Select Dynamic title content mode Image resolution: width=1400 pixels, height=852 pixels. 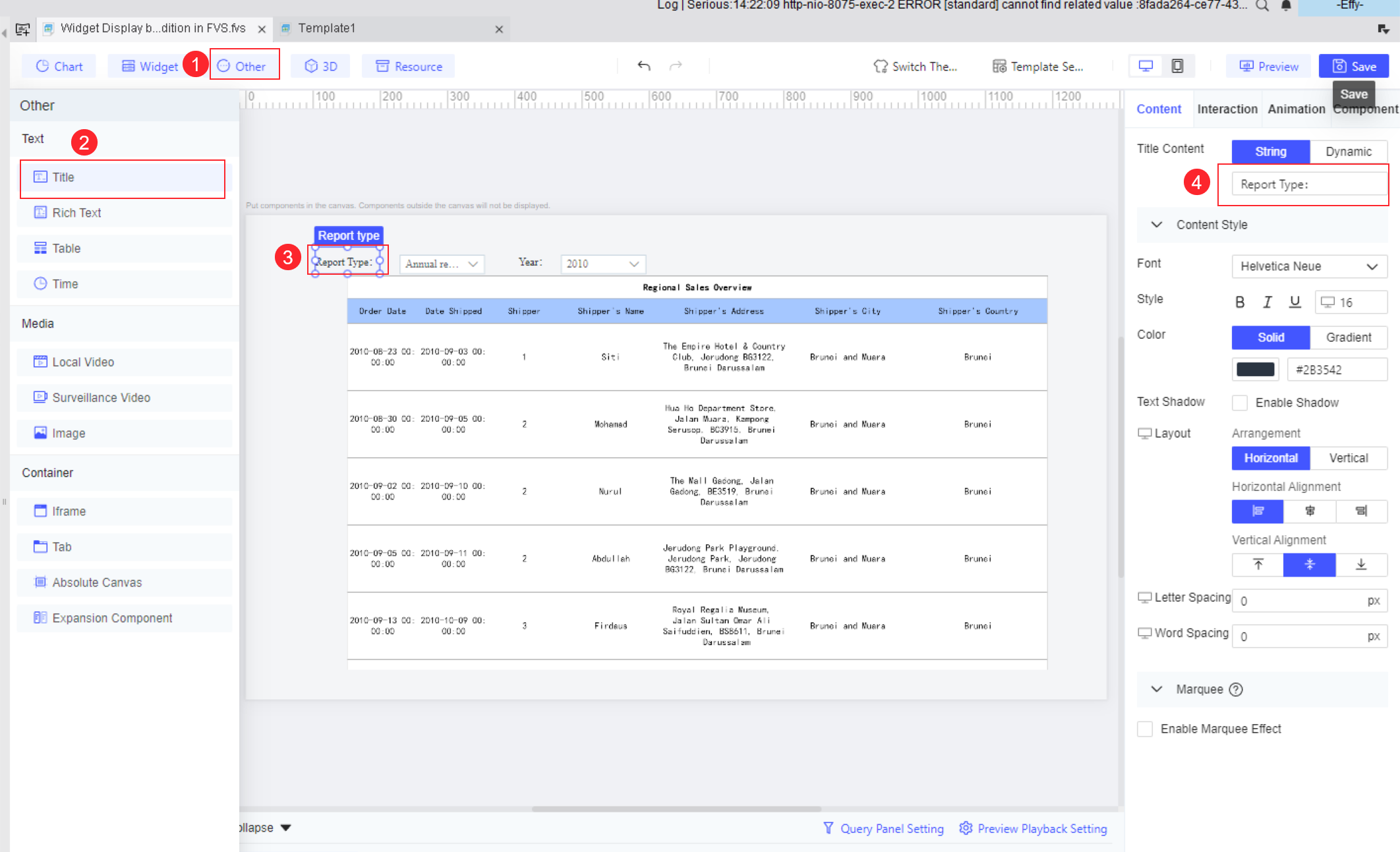pos(1349,152)
